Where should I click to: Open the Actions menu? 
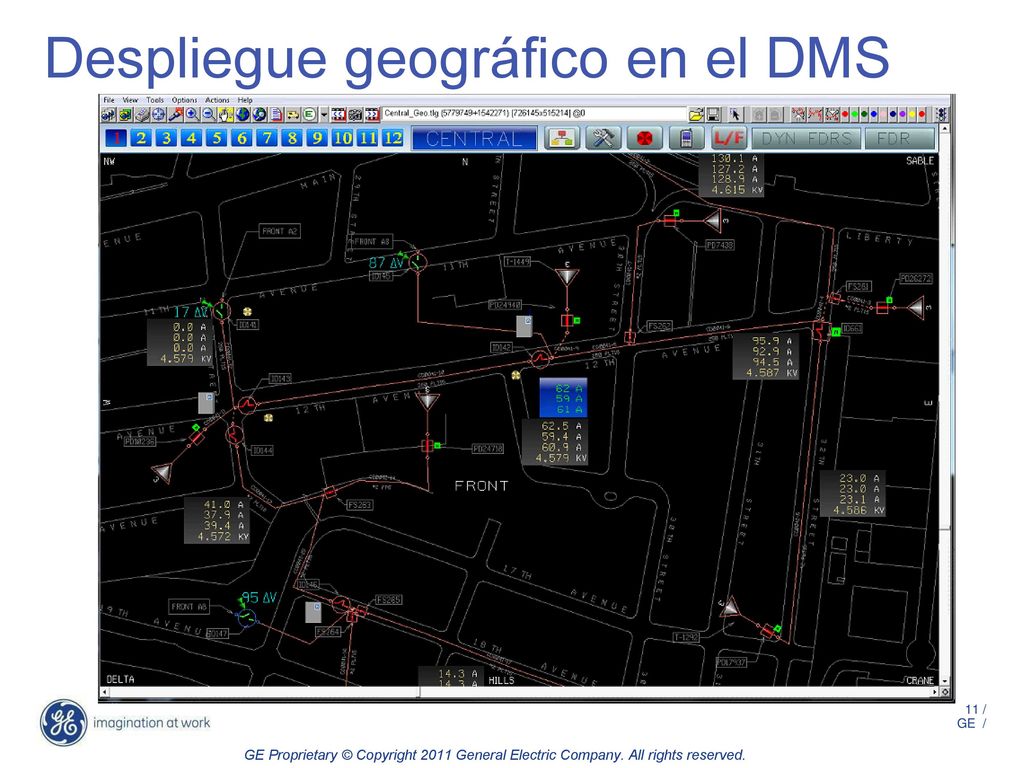point(217,100)
